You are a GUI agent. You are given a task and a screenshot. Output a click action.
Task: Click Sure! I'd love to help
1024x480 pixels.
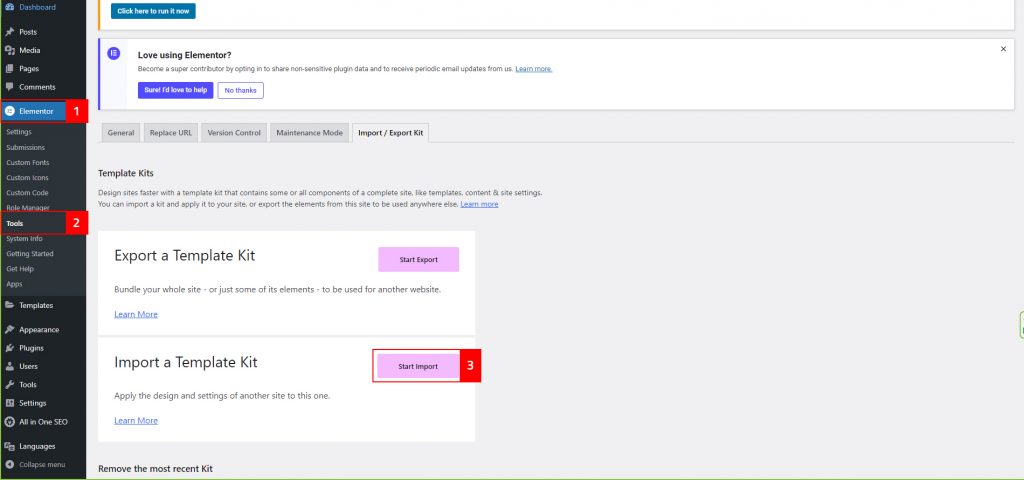176,90
